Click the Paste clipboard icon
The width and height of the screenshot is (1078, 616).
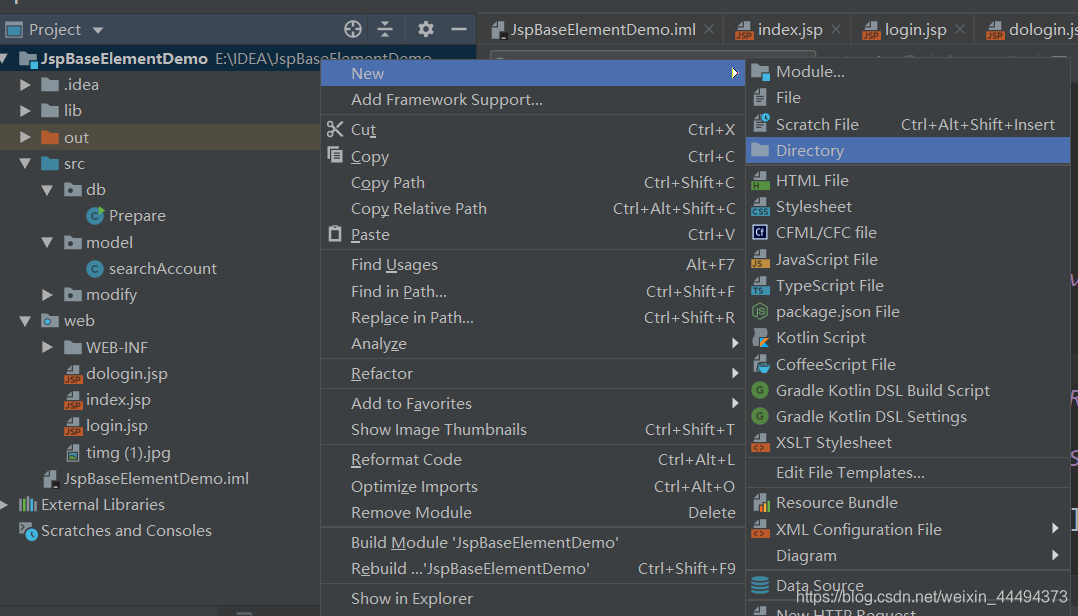click(x=335, y=234)
